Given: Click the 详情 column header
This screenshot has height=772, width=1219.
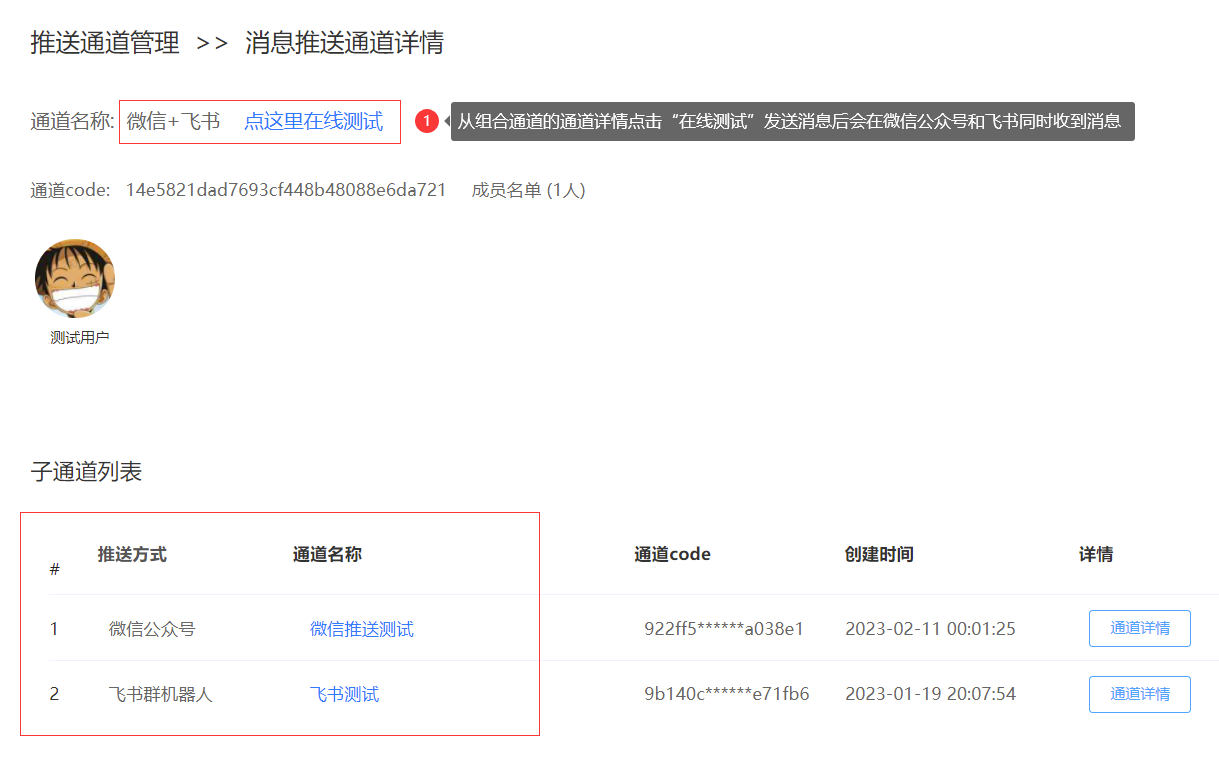Looking at the screenshot, I should pos(1096,554).
